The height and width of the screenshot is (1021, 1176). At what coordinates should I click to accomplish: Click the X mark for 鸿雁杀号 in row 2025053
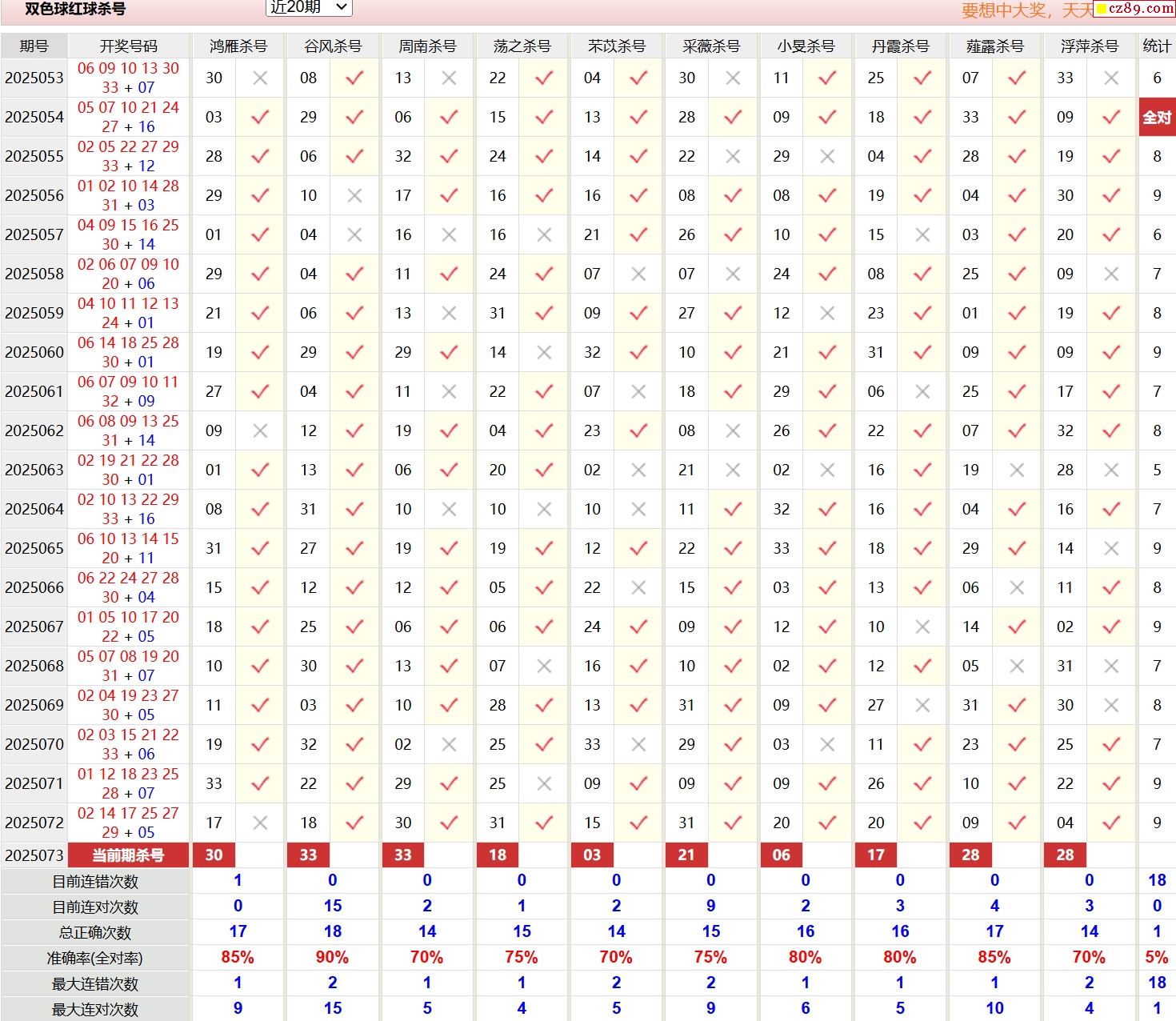tap(260, 78)
